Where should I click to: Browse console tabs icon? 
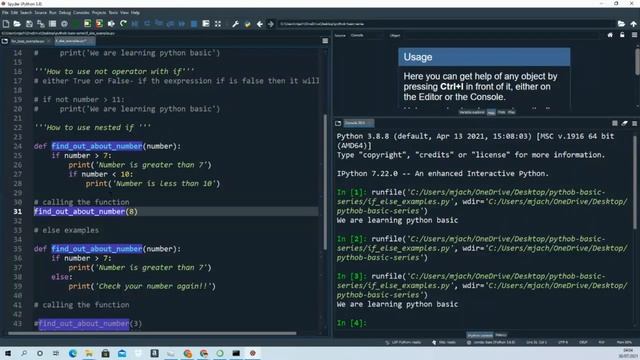[338, 123]
